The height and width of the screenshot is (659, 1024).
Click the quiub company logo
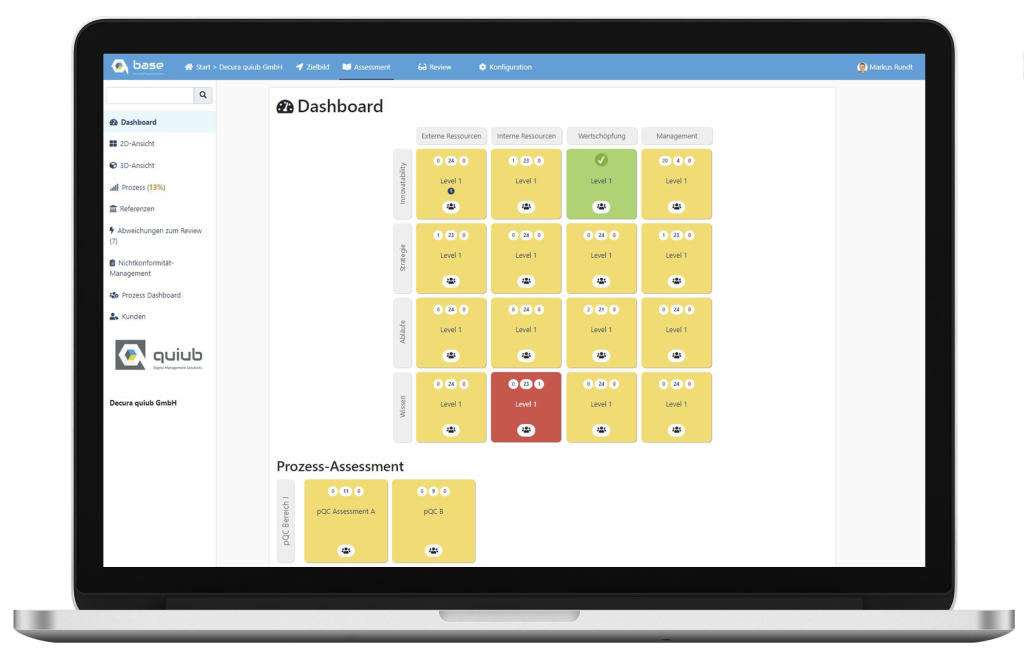coord(160,355)
